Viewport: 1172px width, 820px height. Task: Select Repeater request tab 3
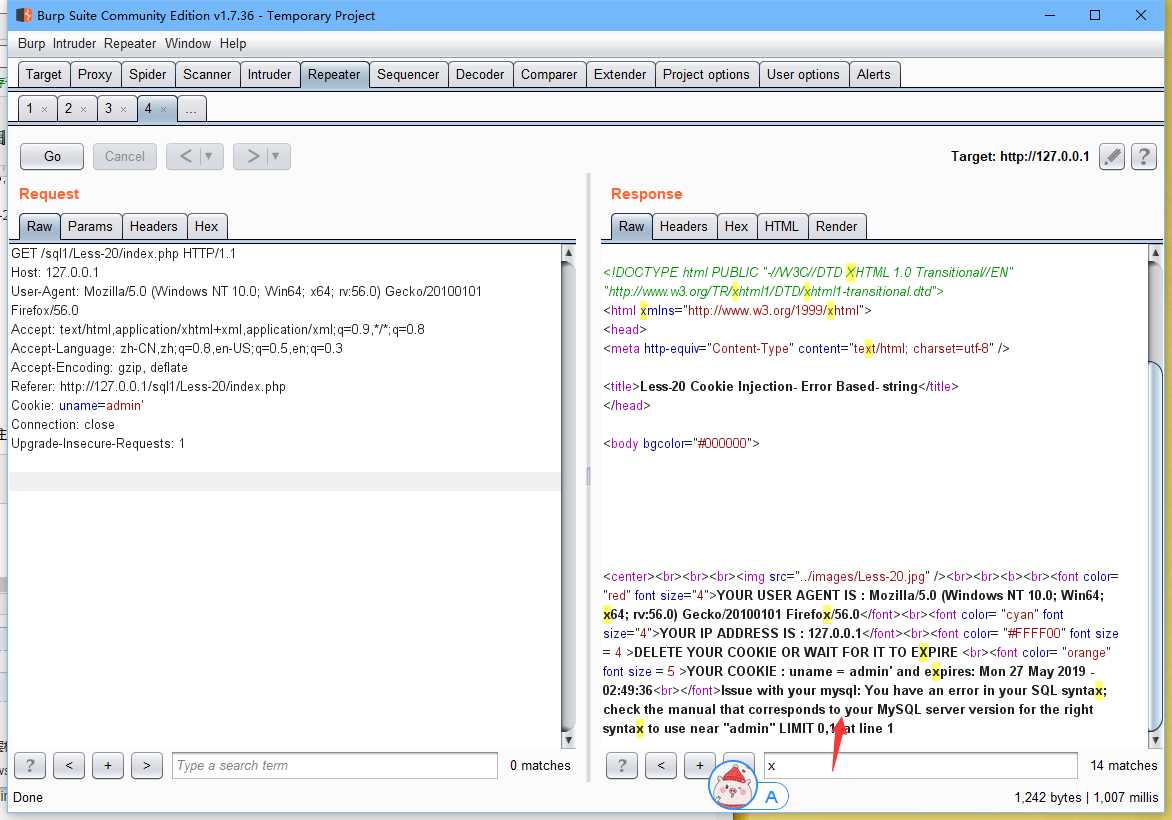click(x=108, y=108)
